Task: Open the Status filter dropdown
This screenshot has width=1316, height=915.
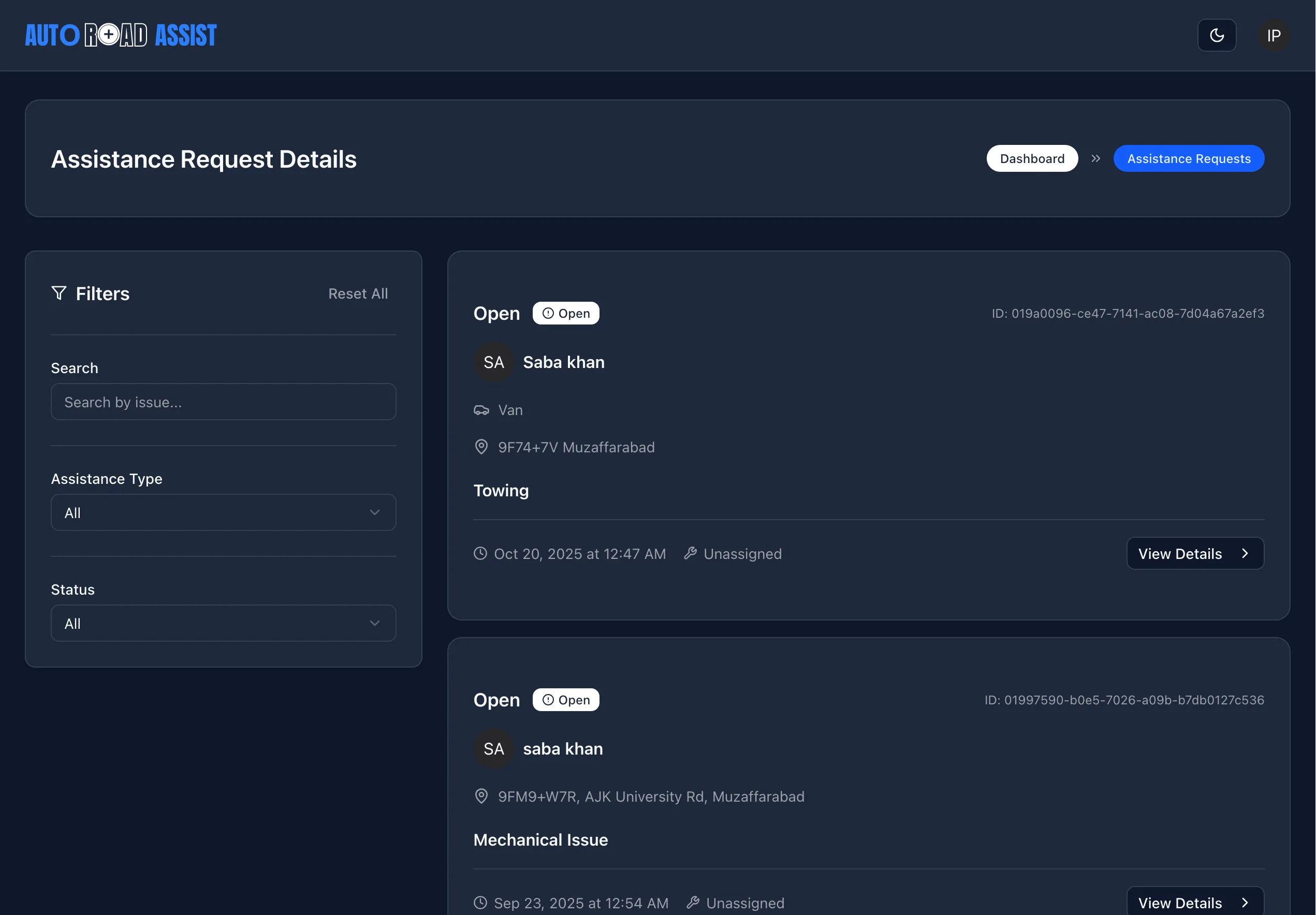Action: (223, 623)
